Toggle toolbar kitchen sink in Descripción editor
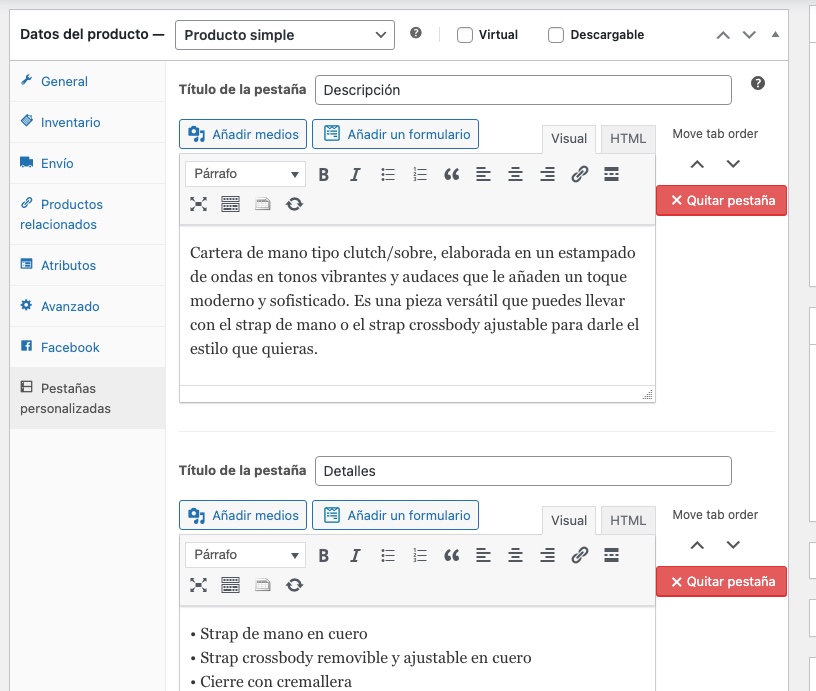 [231, 204]
